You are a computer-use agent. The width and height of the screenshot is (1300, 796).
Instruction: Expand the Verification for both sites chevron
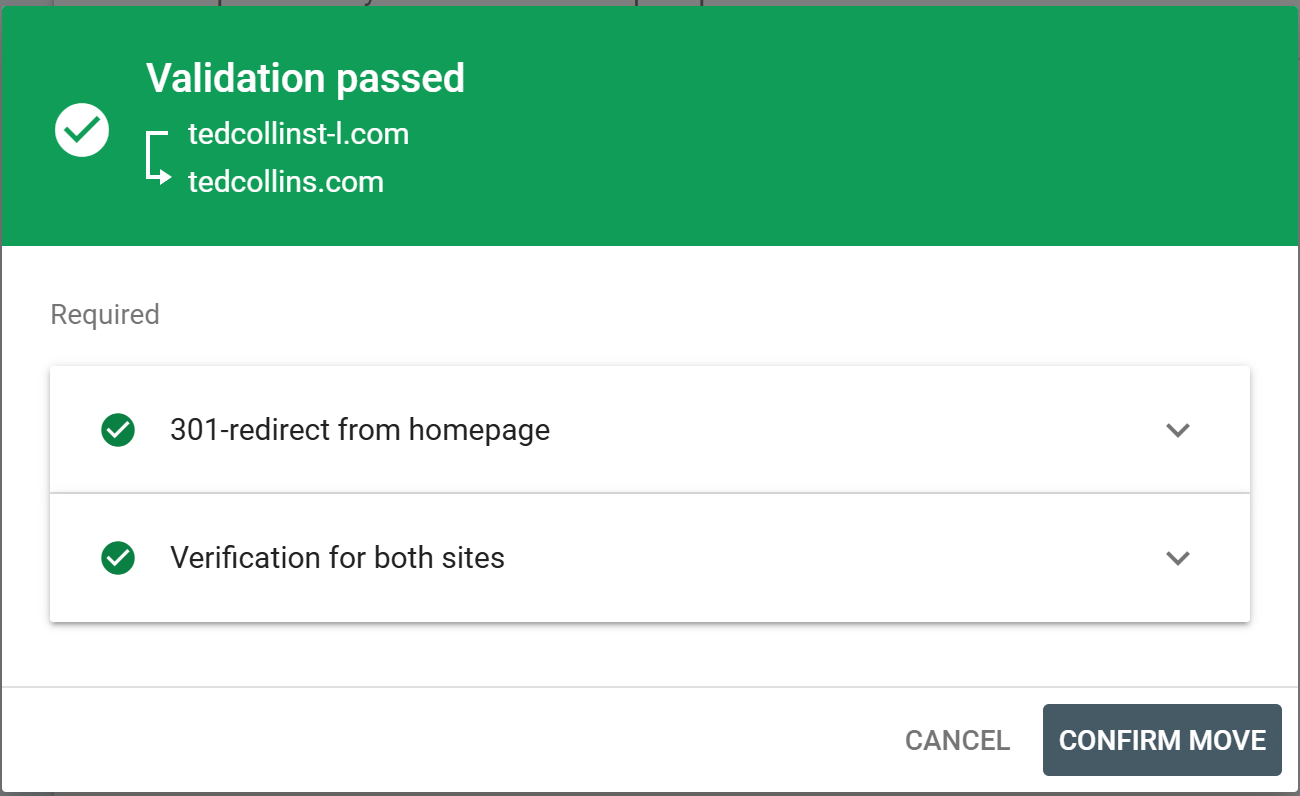pos(1178,557)
